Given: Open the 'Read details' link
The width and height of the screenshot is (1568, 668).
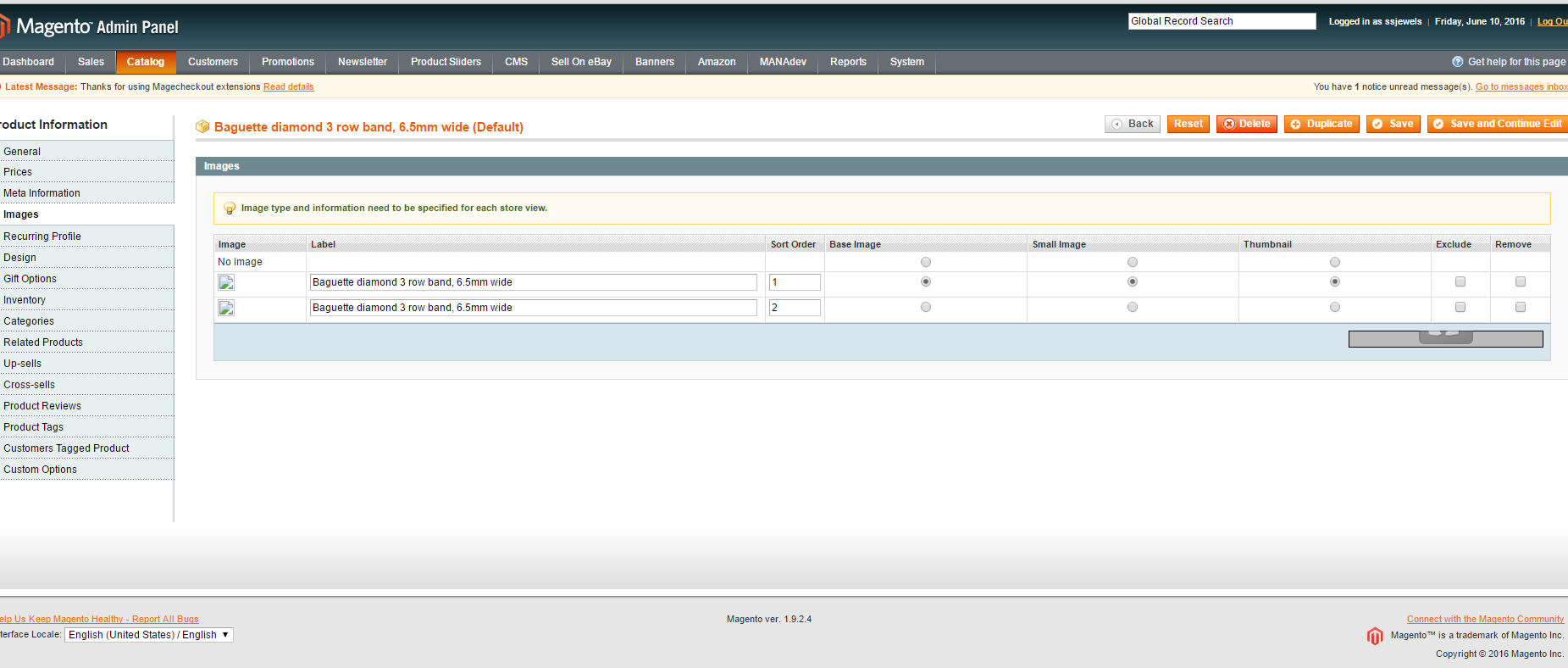Looking at the screenshot, I should pyautogui.click(x=288, y=86).
